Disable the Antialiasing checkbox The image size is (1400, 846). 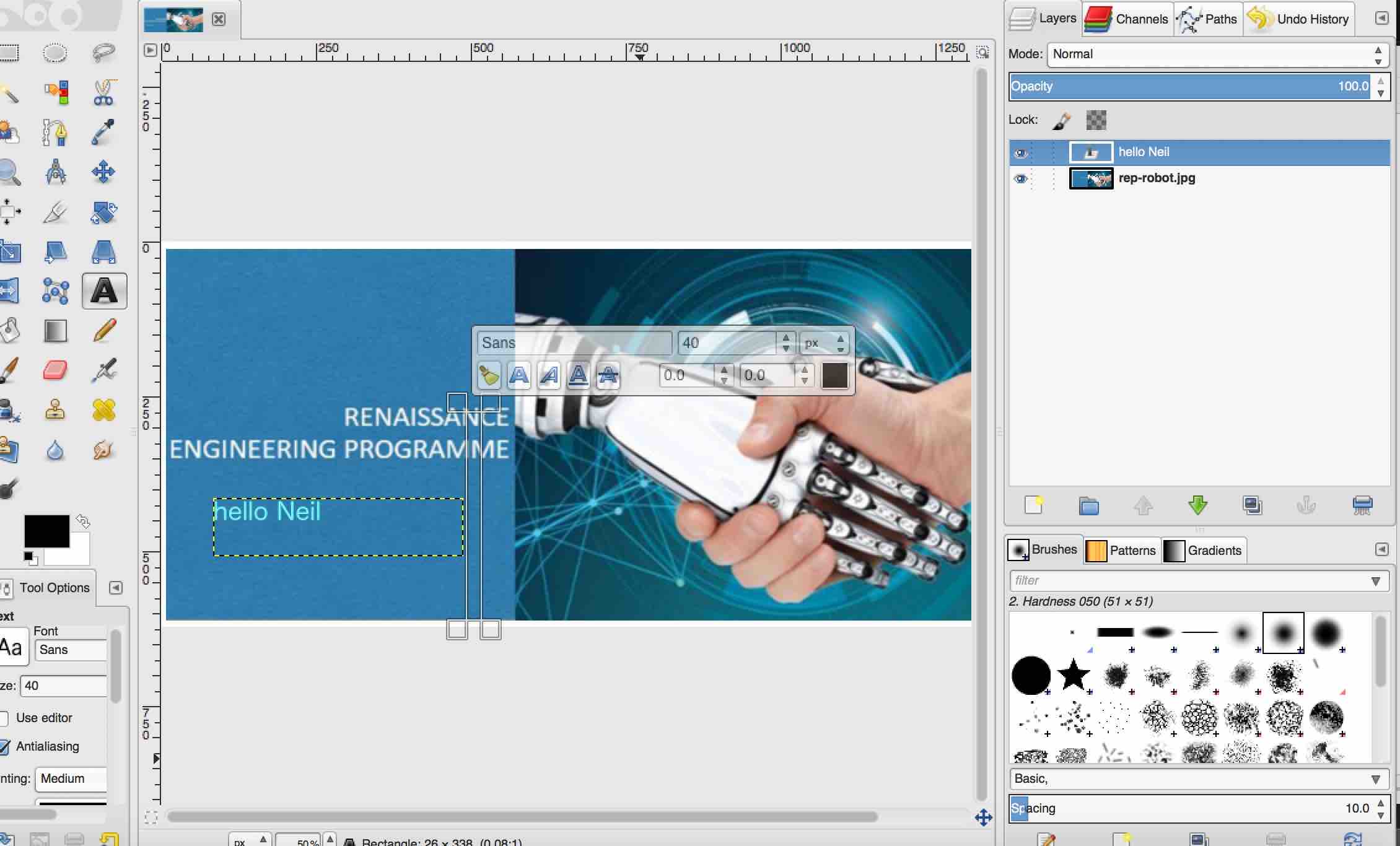(x=4, y=747)
